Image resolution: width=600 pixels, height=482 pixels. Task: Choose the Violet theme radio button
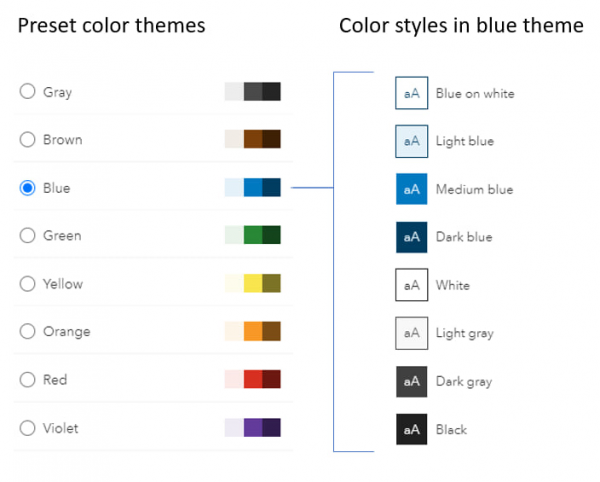point(28,428)
